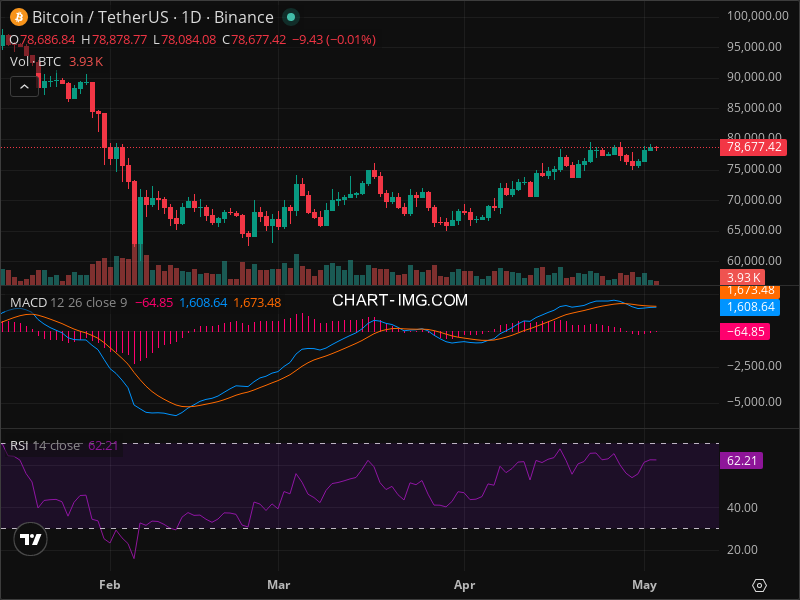Click the 60,000.00 price axis label
Image resolution: width=800 pixels, height=600 pixels.
[x=754, y=261]
